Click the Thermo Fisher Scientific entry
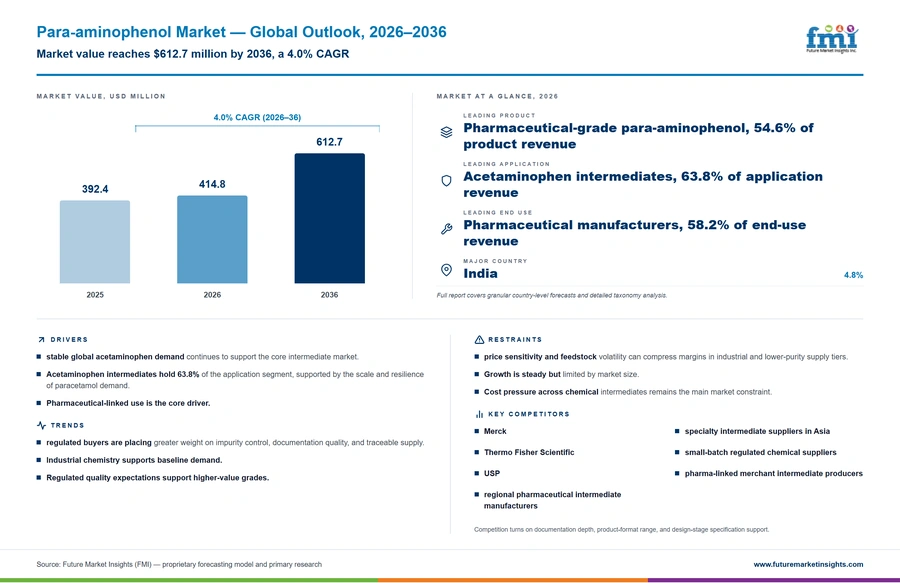Screen dimensions: 900x583 coord(529,452)
